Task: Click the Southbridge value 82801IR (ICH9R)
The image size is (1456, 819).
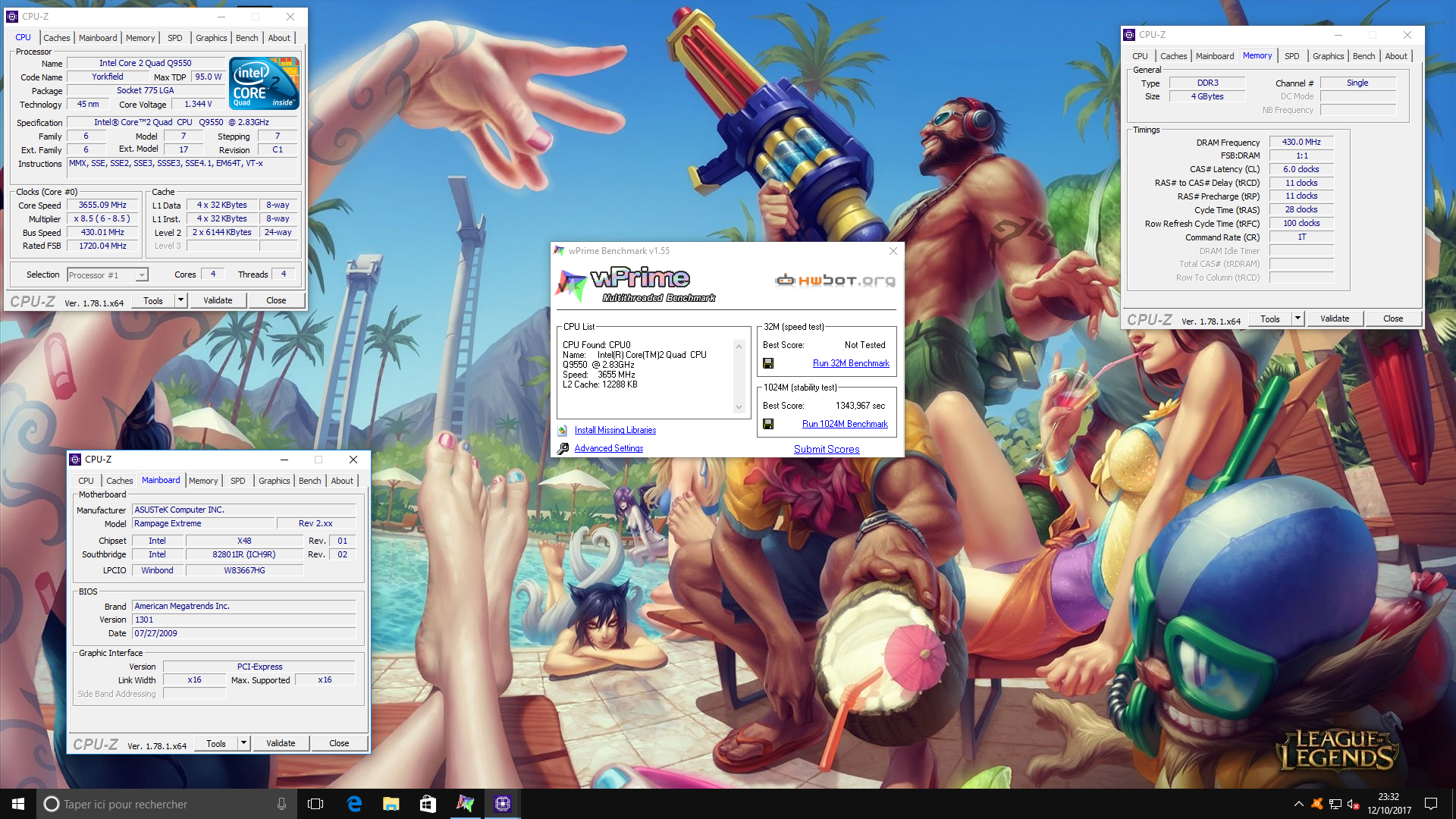Action: [x=244, y=554]
